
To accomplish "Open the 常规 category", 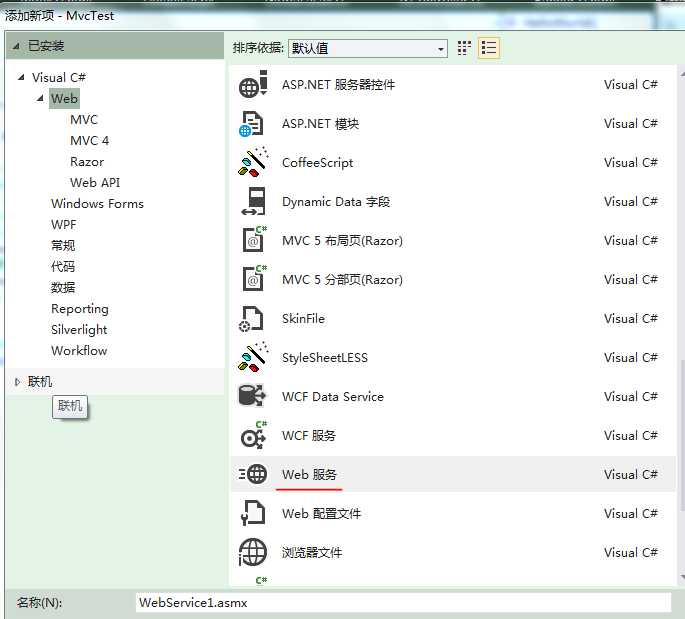I will pyautogui.click(x=63, y=246).
